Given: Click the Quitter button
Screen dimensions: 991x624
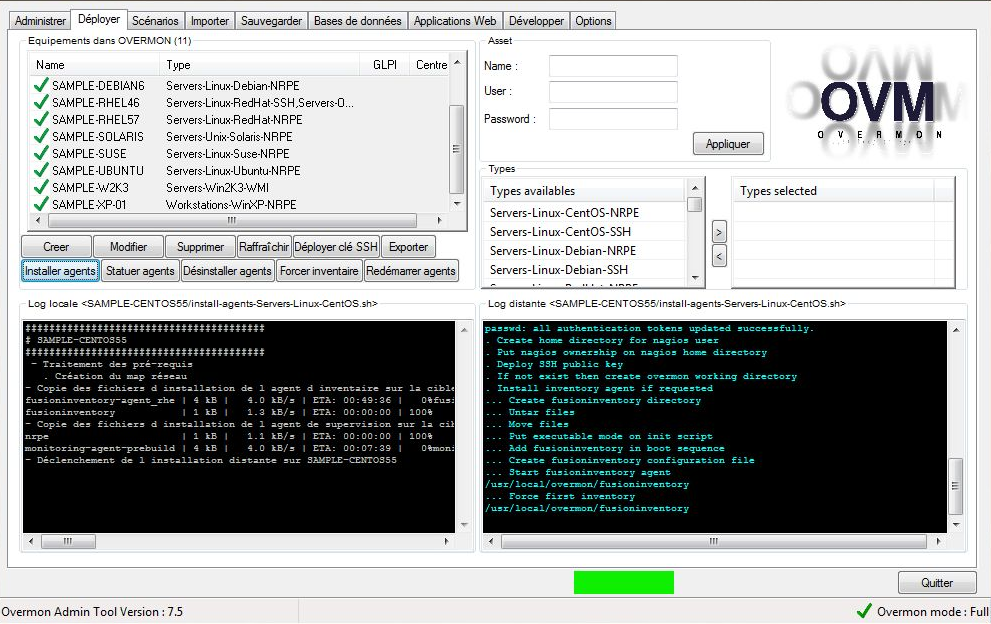Looking at the screenshot, I should click(x=937, y=582).
